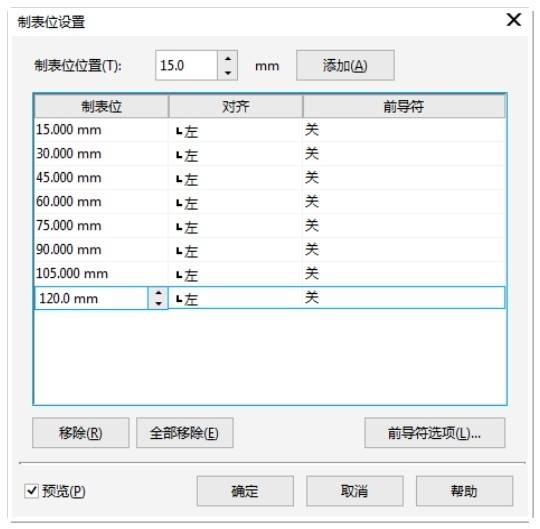
Task: Increase tab position value with up arrow
Action: point(228,59)
